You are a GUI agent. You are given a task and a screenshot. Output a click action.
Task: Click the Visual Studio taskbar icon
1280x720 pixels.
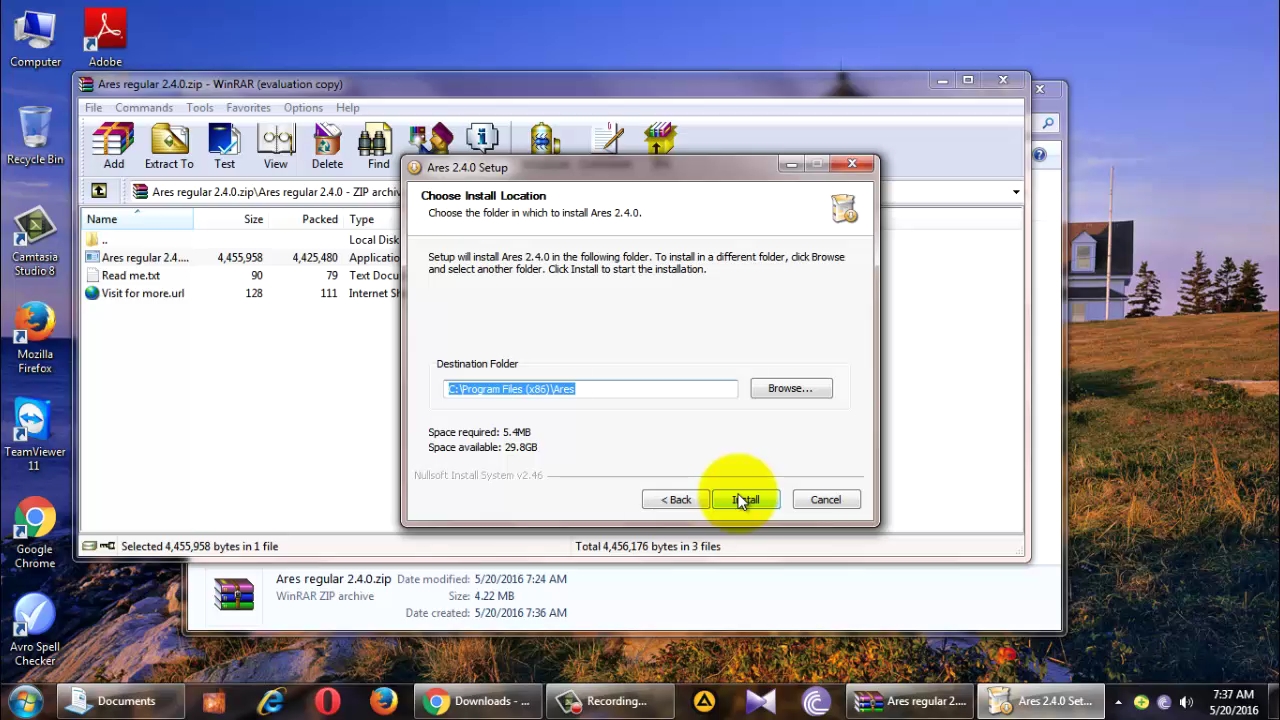(760, 701)
